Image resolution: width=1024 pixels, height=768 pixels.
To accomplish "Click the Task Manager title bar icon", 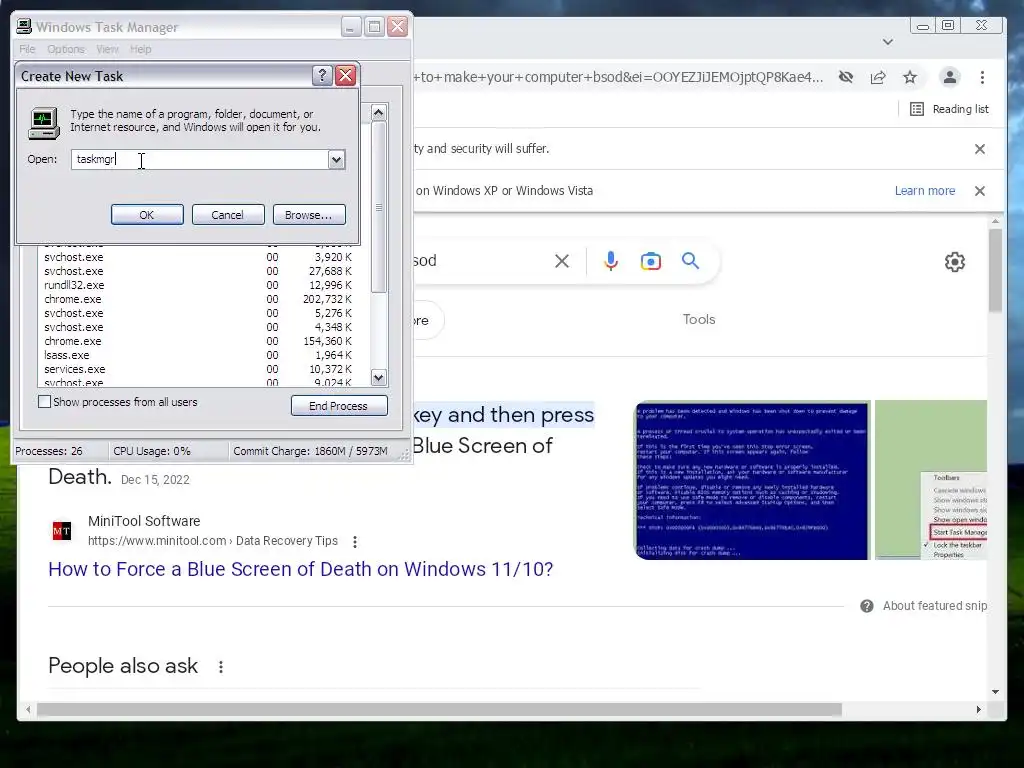I will (24, 27).
